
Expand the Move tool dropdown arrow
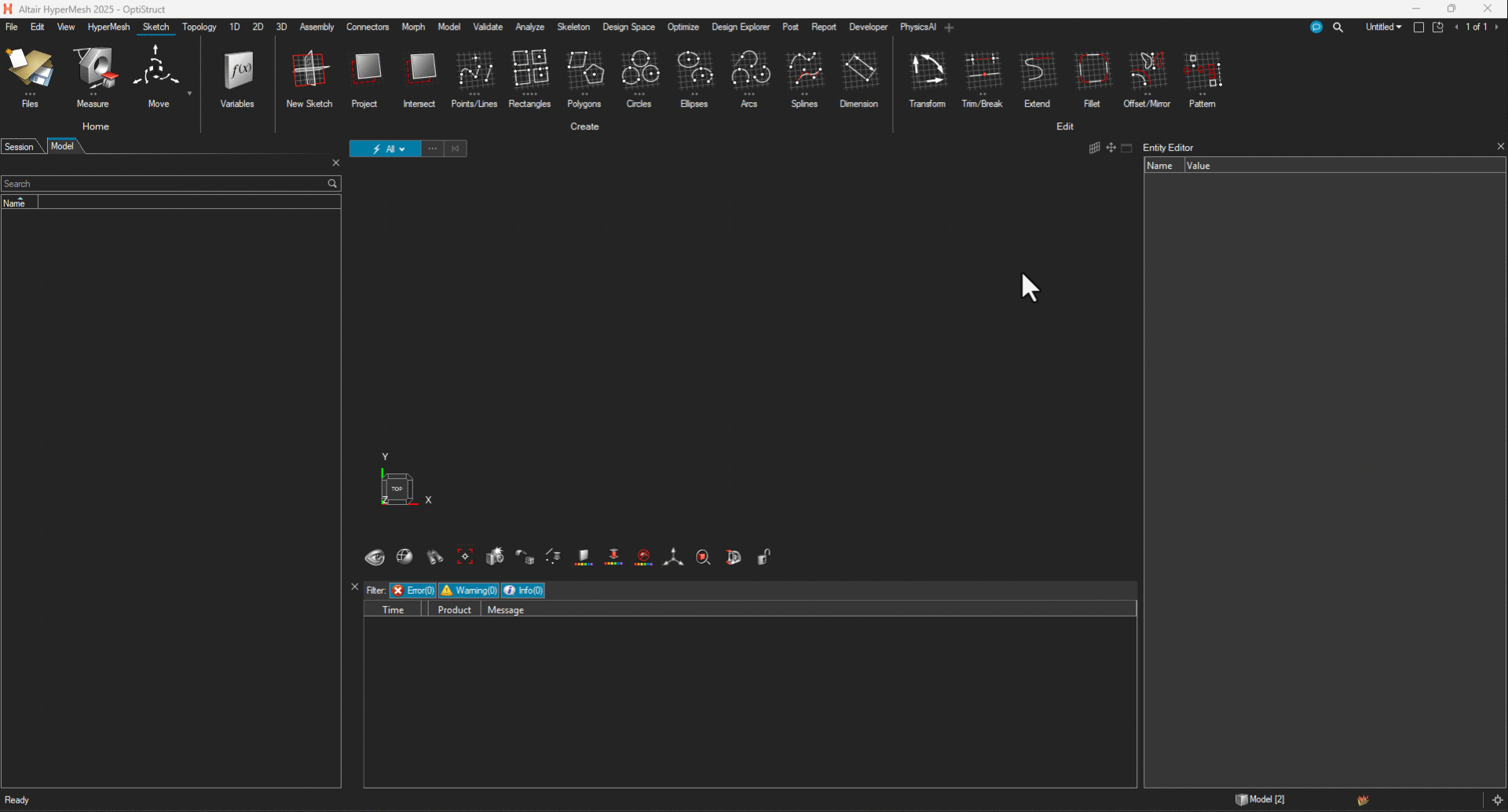189,93
